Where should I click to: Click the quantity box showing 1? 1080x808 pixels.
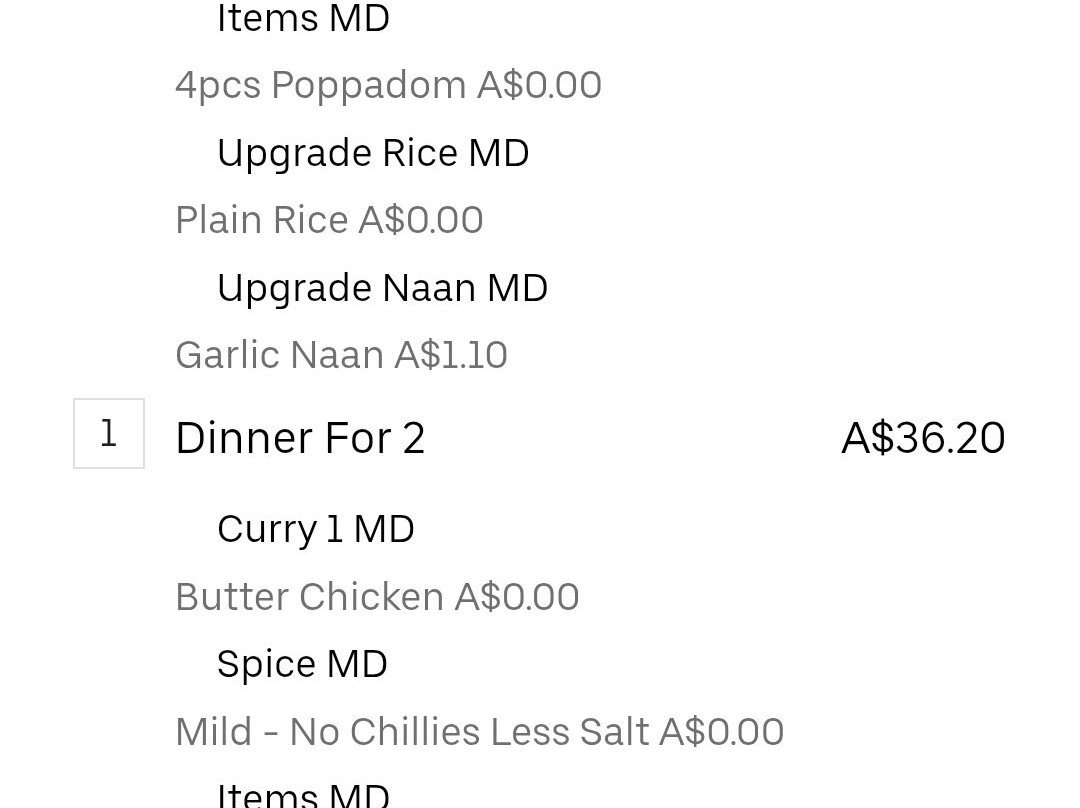pyautogui.click(x=109, y=433)
